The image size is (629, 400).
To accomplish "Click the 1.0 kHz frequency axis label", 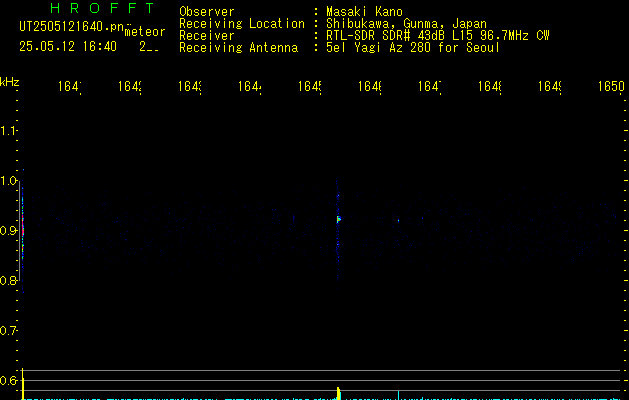I will click(x=8, y=181).
